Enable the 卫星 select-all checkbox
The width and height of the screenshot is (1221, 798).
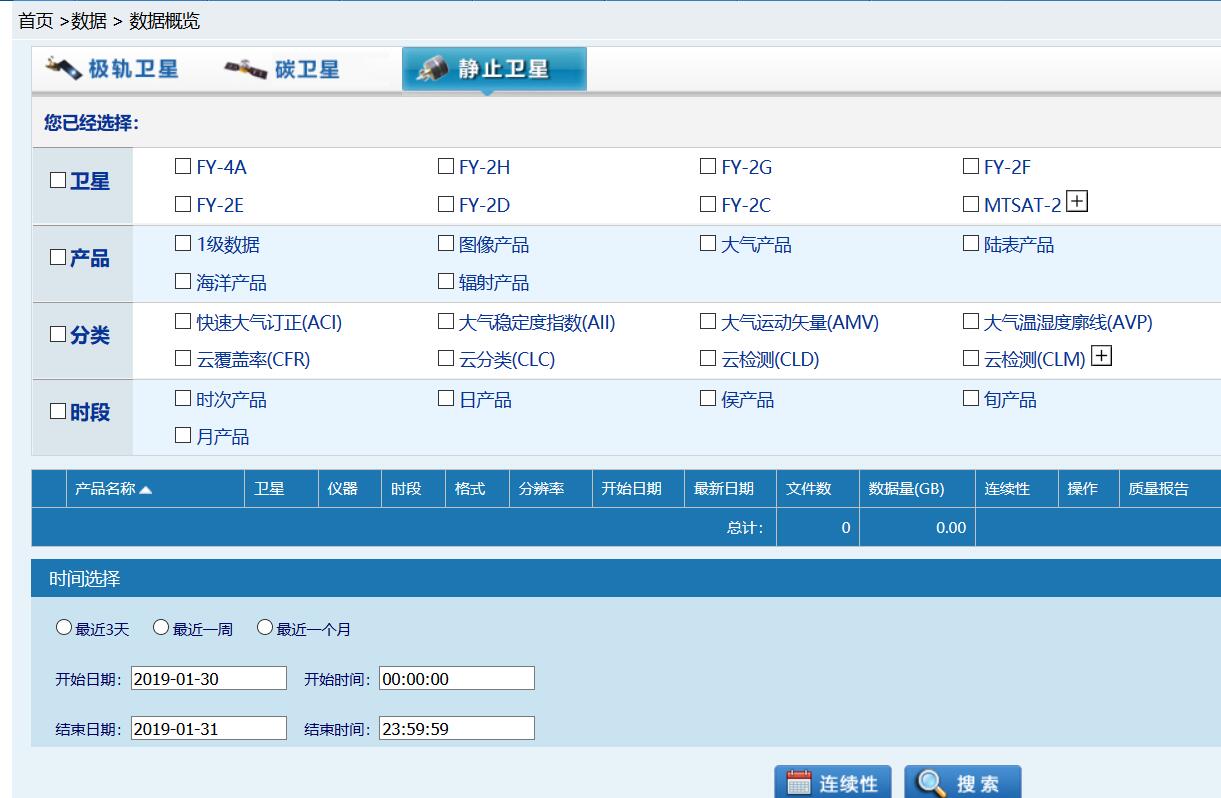(57, 180)
